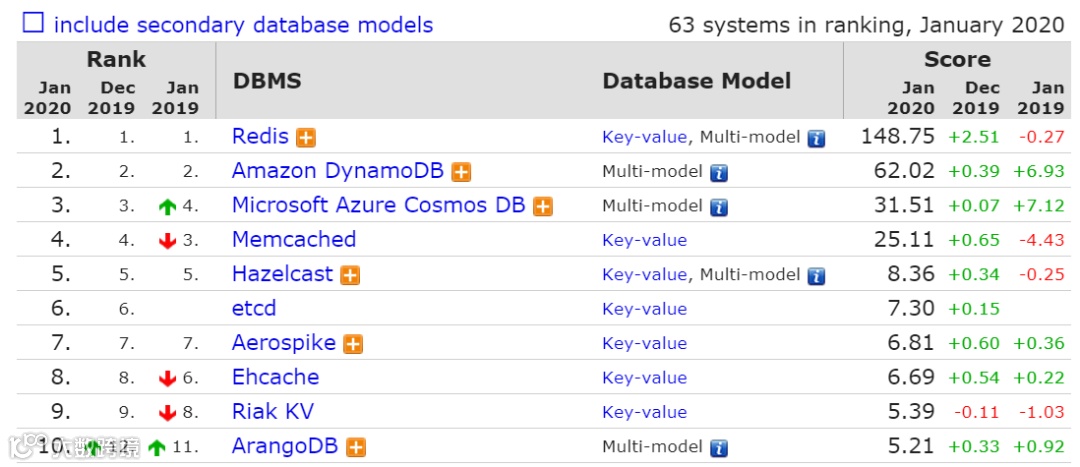
Task: Open the Memcached link
Action: click(294, 240)
